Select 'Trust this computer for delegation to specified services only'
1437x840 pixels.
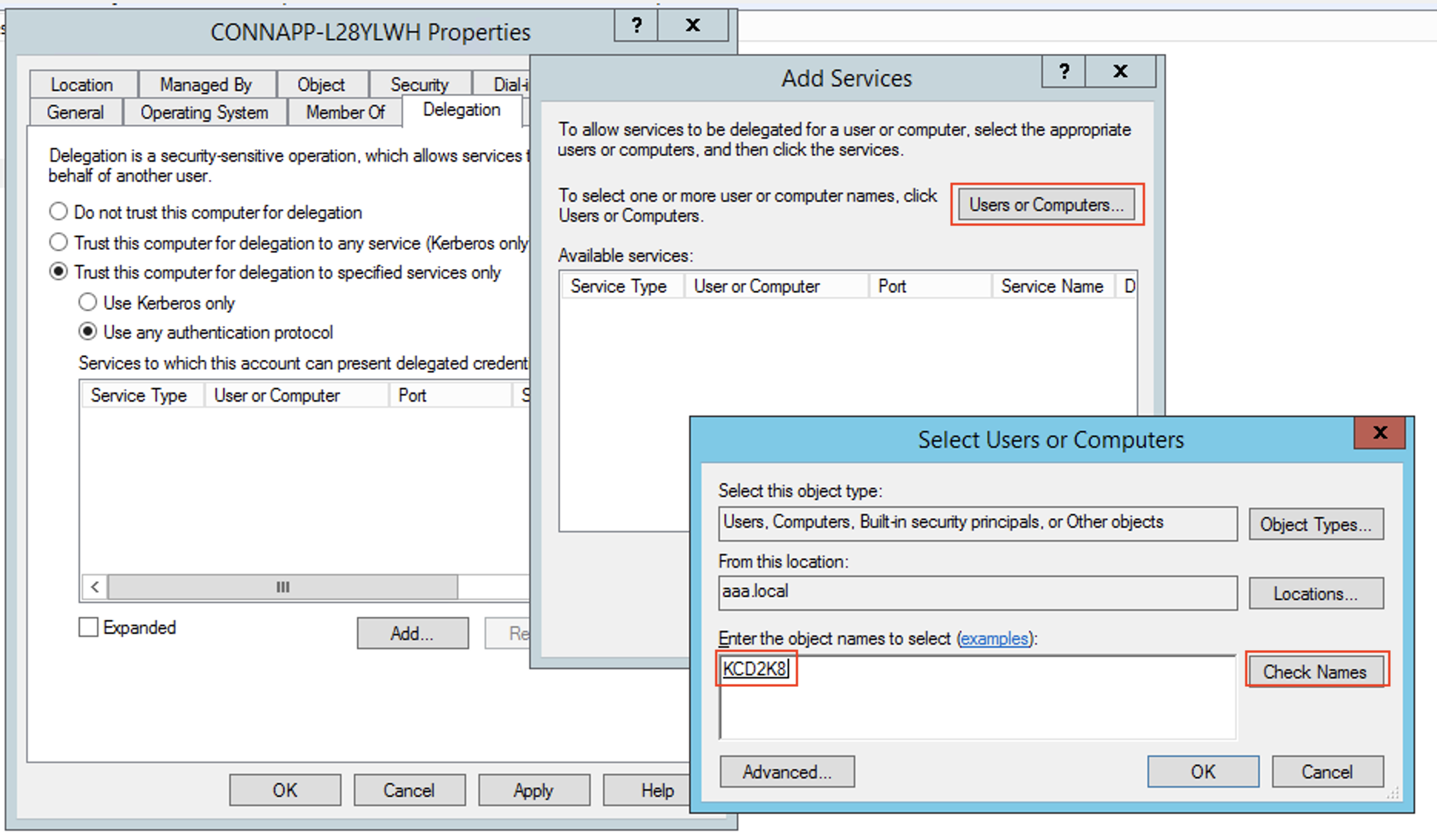[58, 272]
